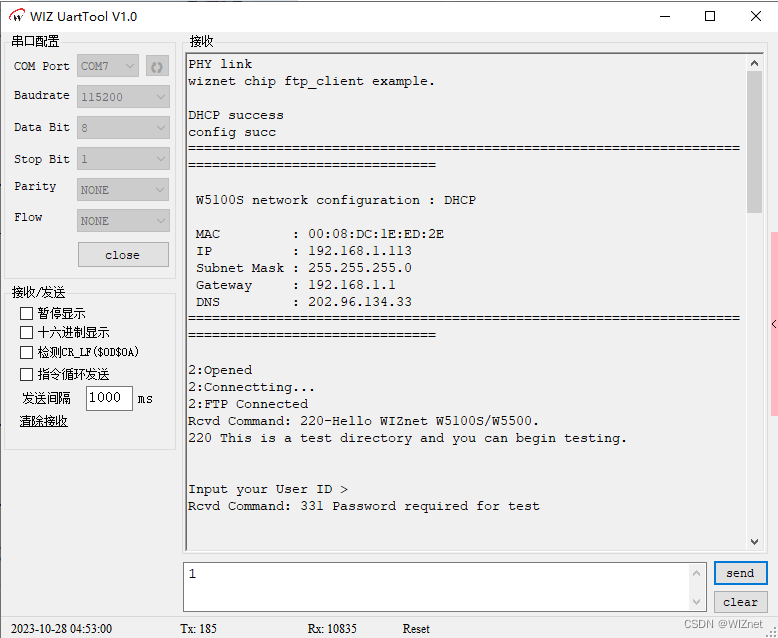
Task: Minimize the WIZ UartTool window
Action: 665,16
